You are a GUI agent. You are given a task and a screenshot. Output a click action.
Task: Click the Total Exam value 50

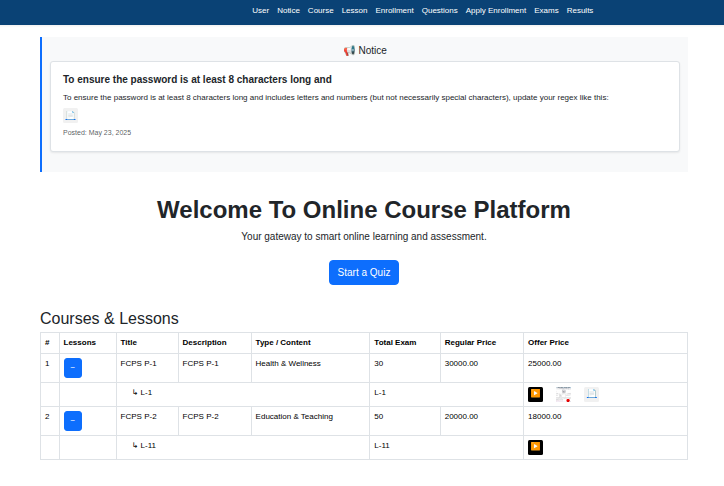point(405,421)
